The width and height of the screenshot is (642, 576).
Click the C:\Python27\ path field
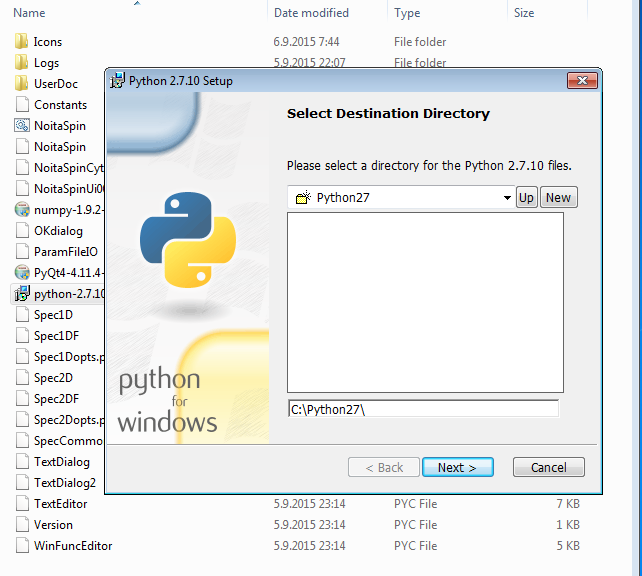pos(423,409)
